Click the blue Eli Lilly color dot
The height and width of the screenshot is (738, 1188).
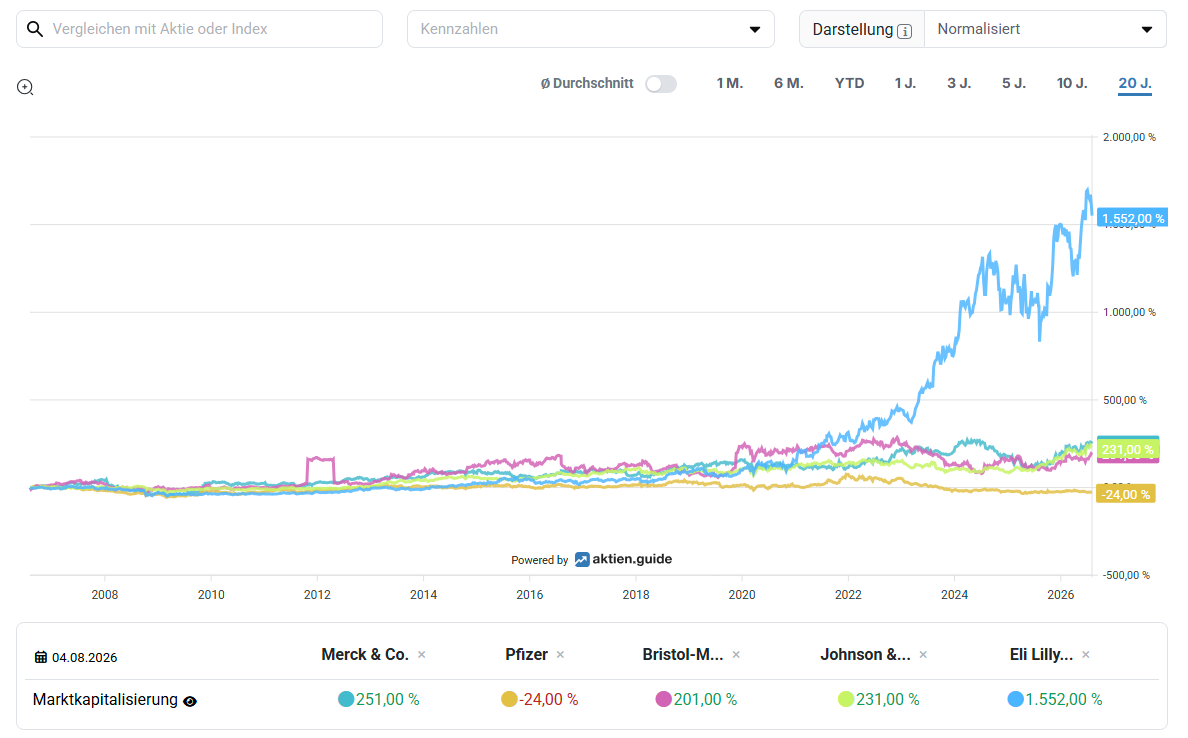tap(1015, 699)
